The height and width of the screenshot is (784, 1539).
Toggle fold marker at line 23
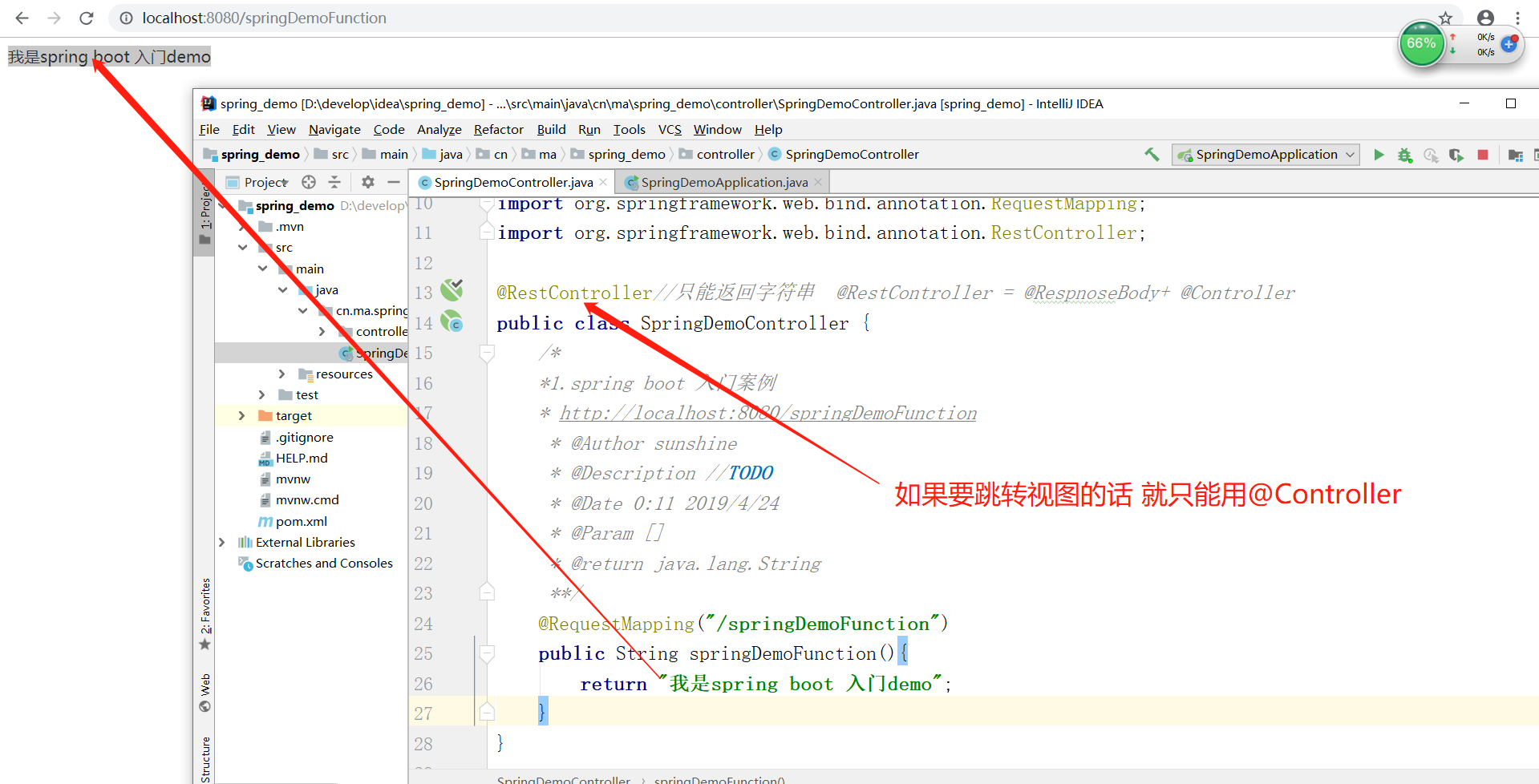pyautogui.click(x=487, y=592)
